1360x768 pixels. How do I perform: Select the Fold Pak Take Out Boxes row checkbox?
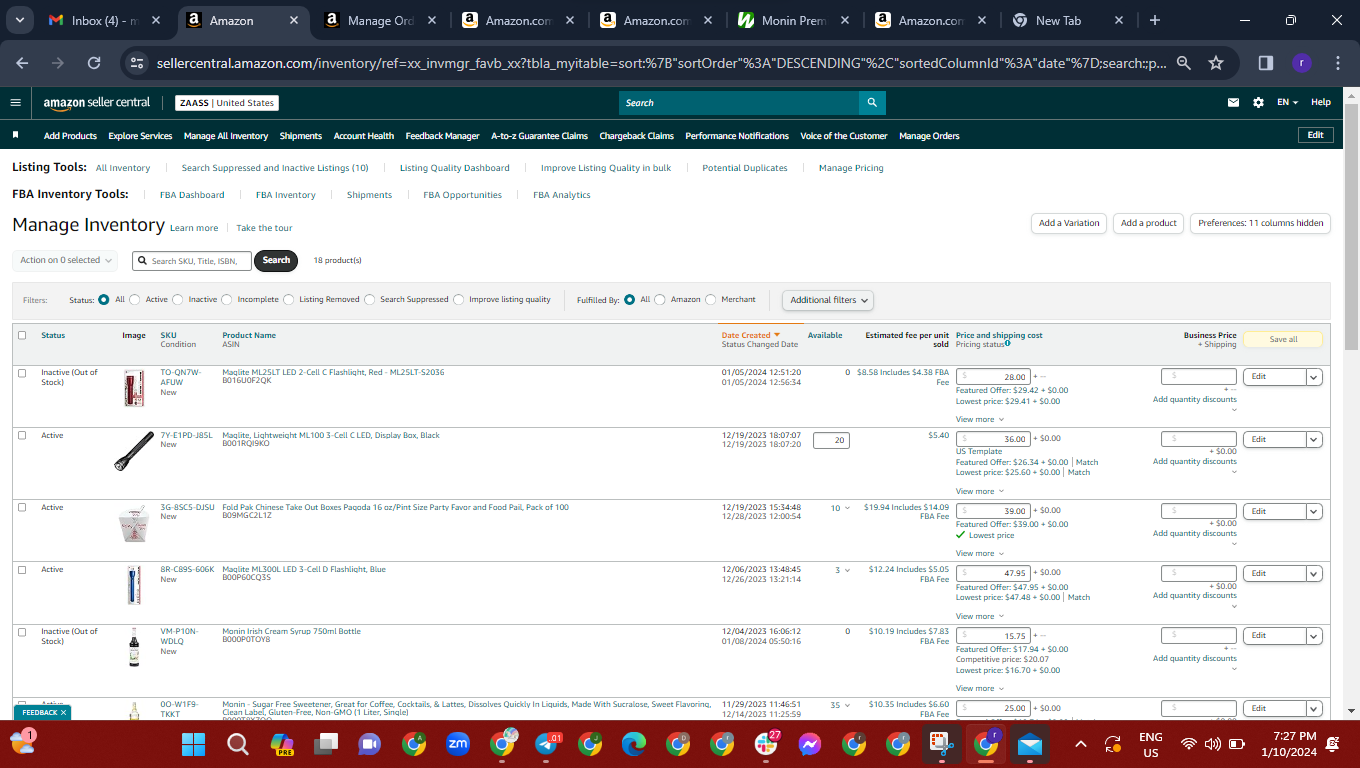22,507
